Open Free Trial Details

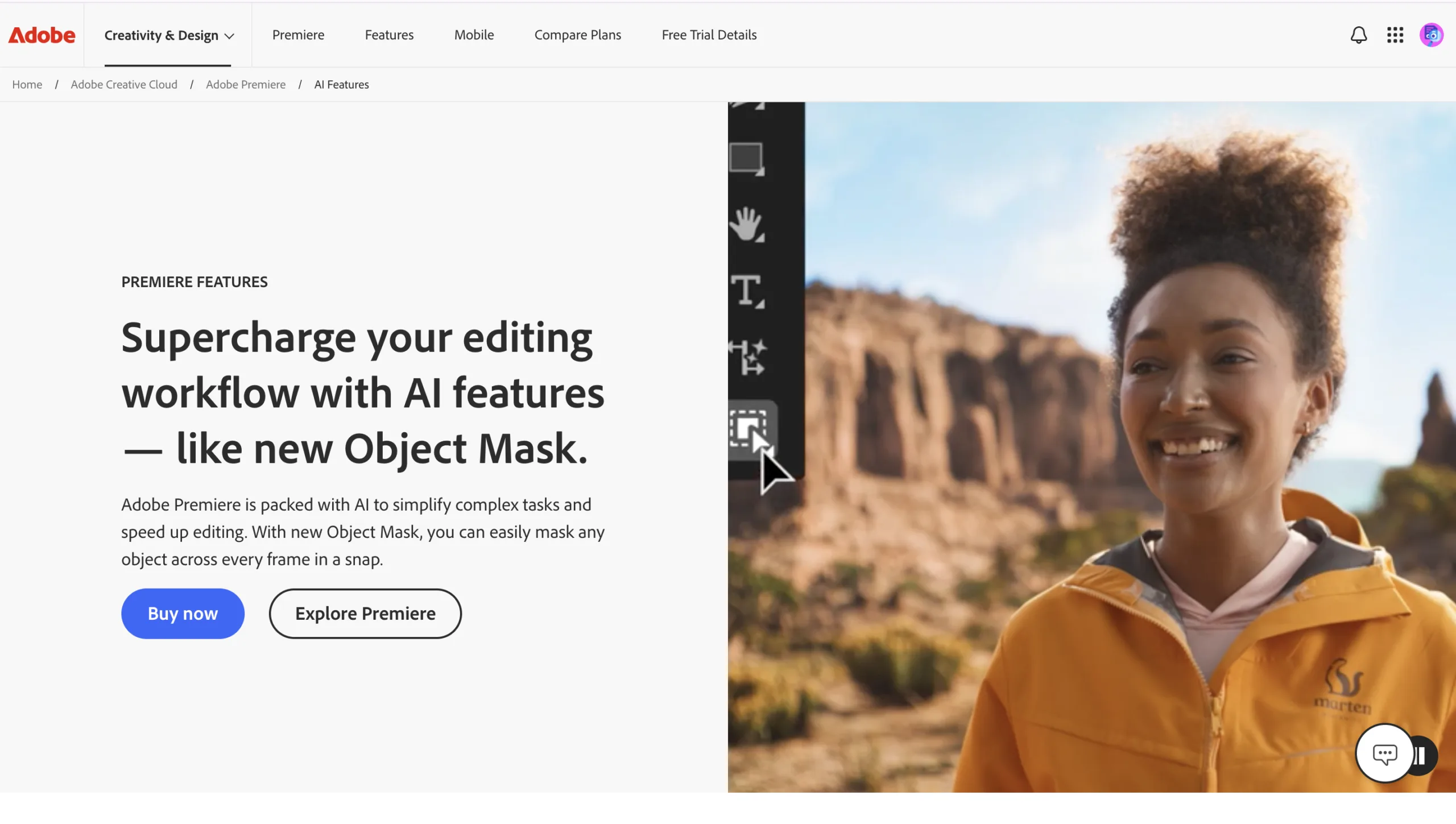tap(709, 35)
